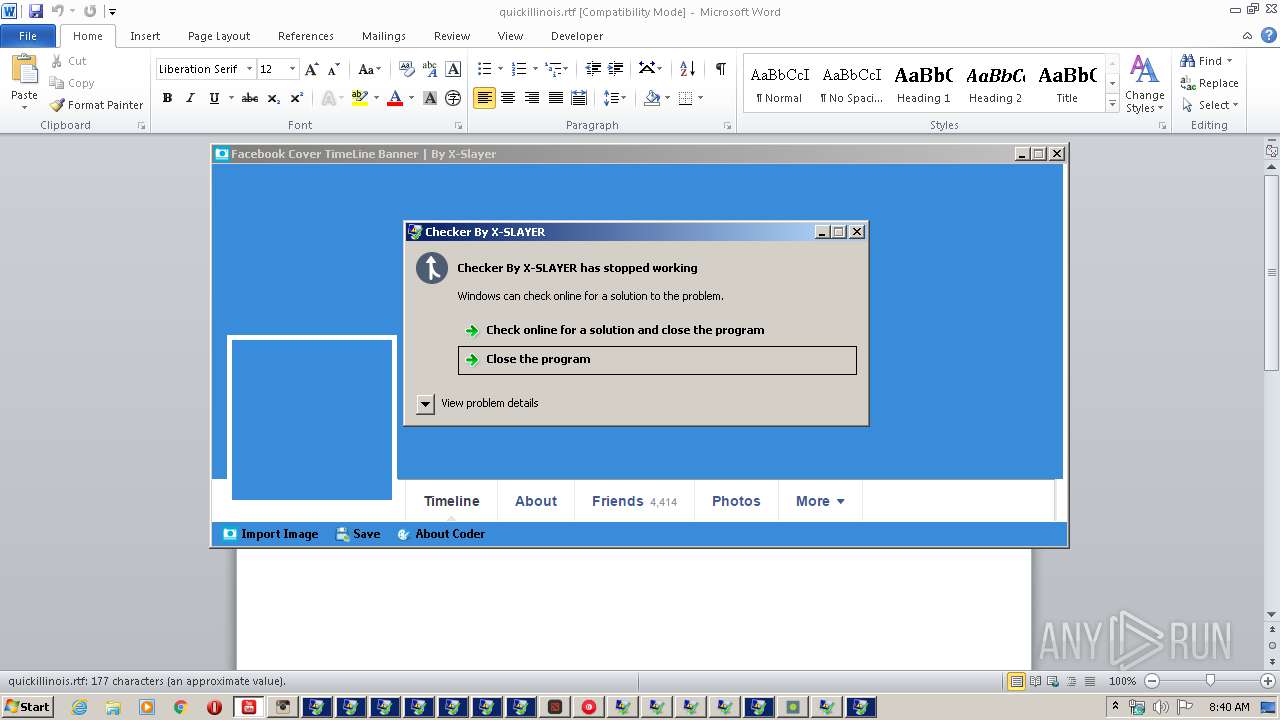The height and width of the screenshot is (720, 1280).
Task: Open the Bullets list dropdown arrow
Action: 501,69
